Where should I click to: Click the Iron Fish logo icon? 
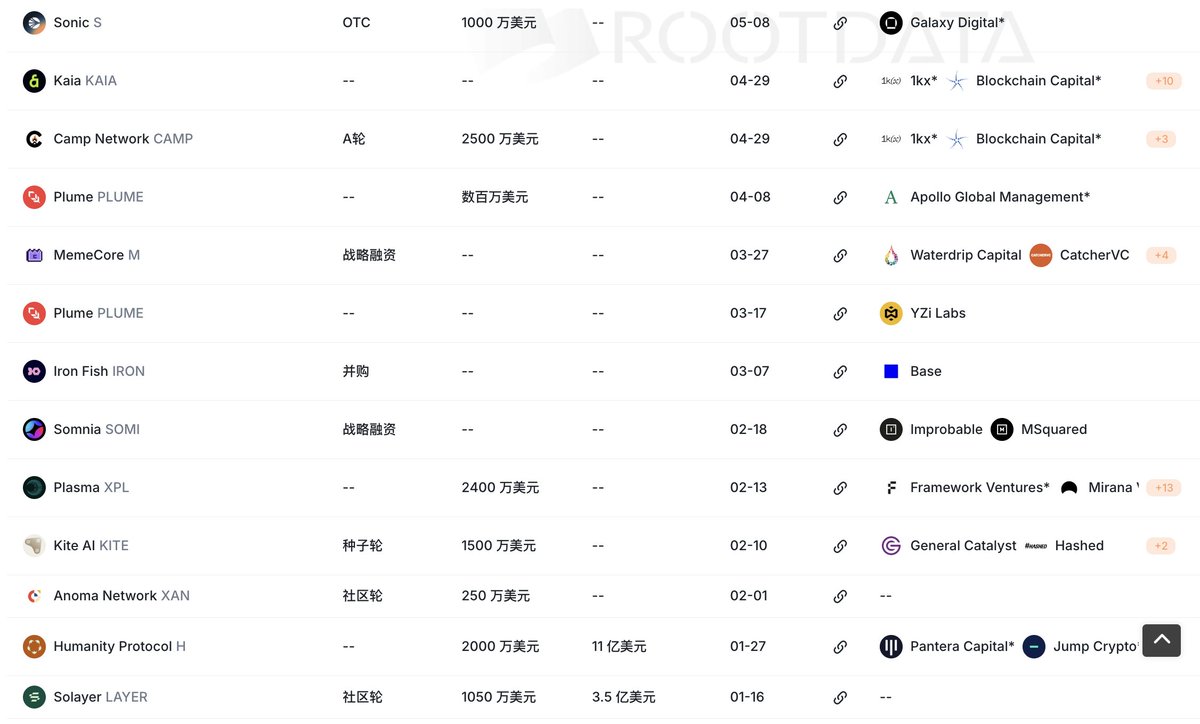click(35, 371)
